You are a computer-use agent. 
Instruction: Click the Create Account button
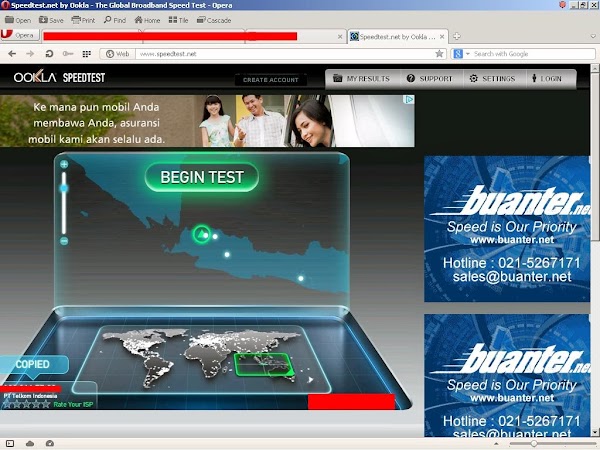pyautogui.click(x=271, y=80)
